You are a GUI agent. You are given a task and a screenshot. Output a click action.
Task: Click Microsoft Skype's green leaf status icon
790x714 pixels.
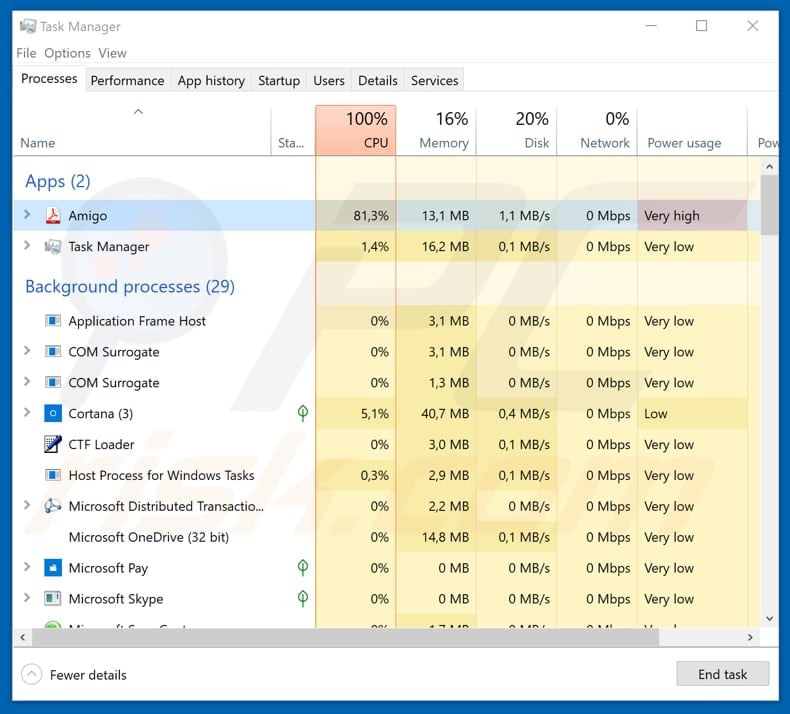[302, 598]
